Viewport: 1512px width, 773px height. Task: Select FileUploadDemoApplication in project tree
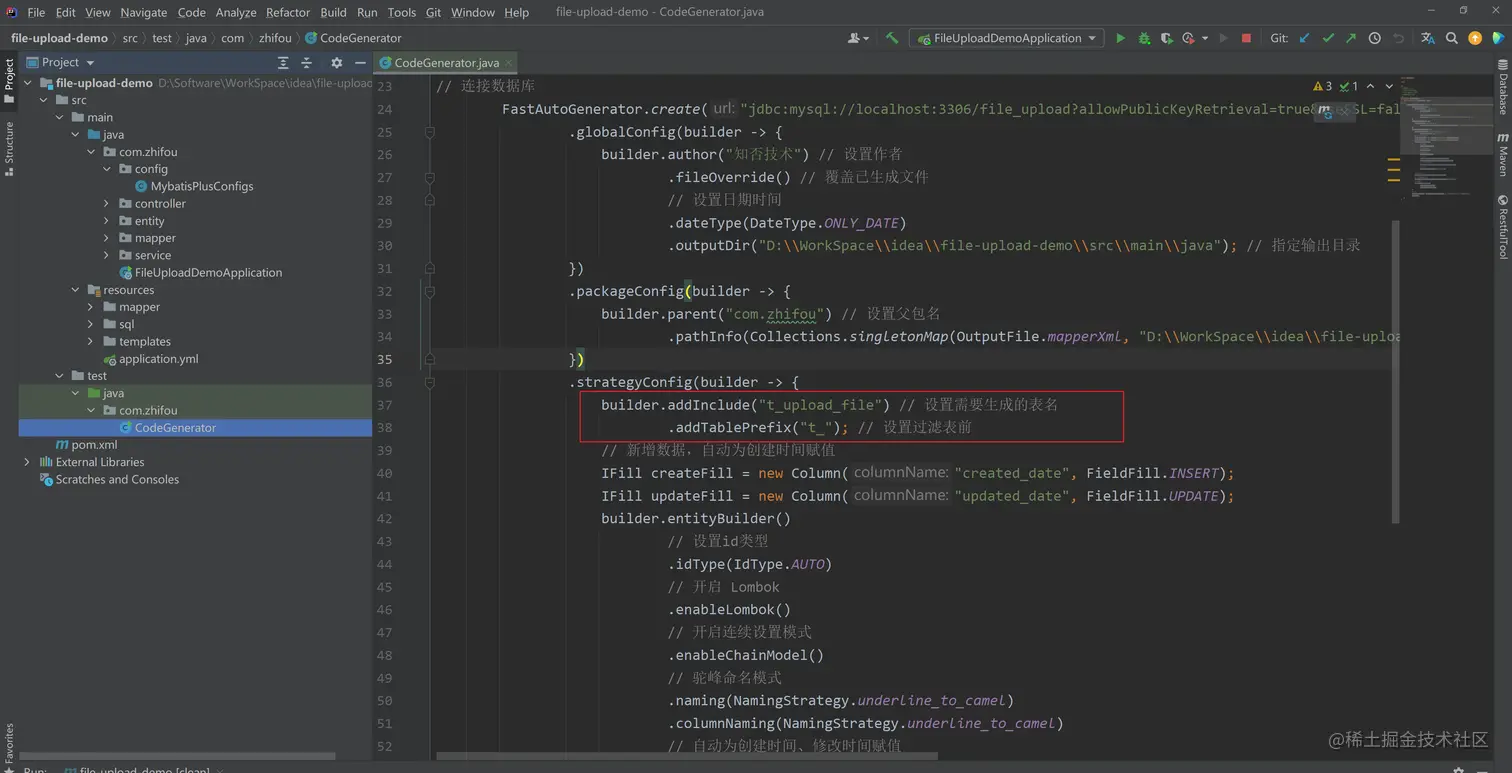pyautogui.click(x=208, y=272)
